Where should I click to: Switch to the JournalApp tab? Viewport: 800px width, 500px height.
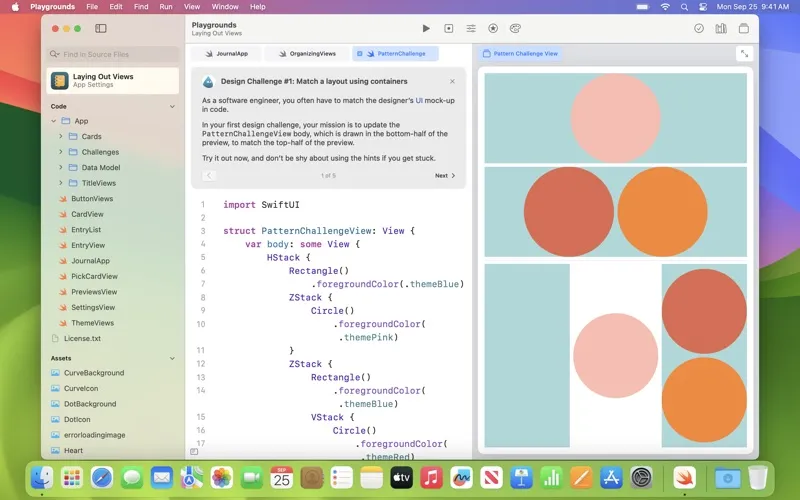[x=227, y=54]
